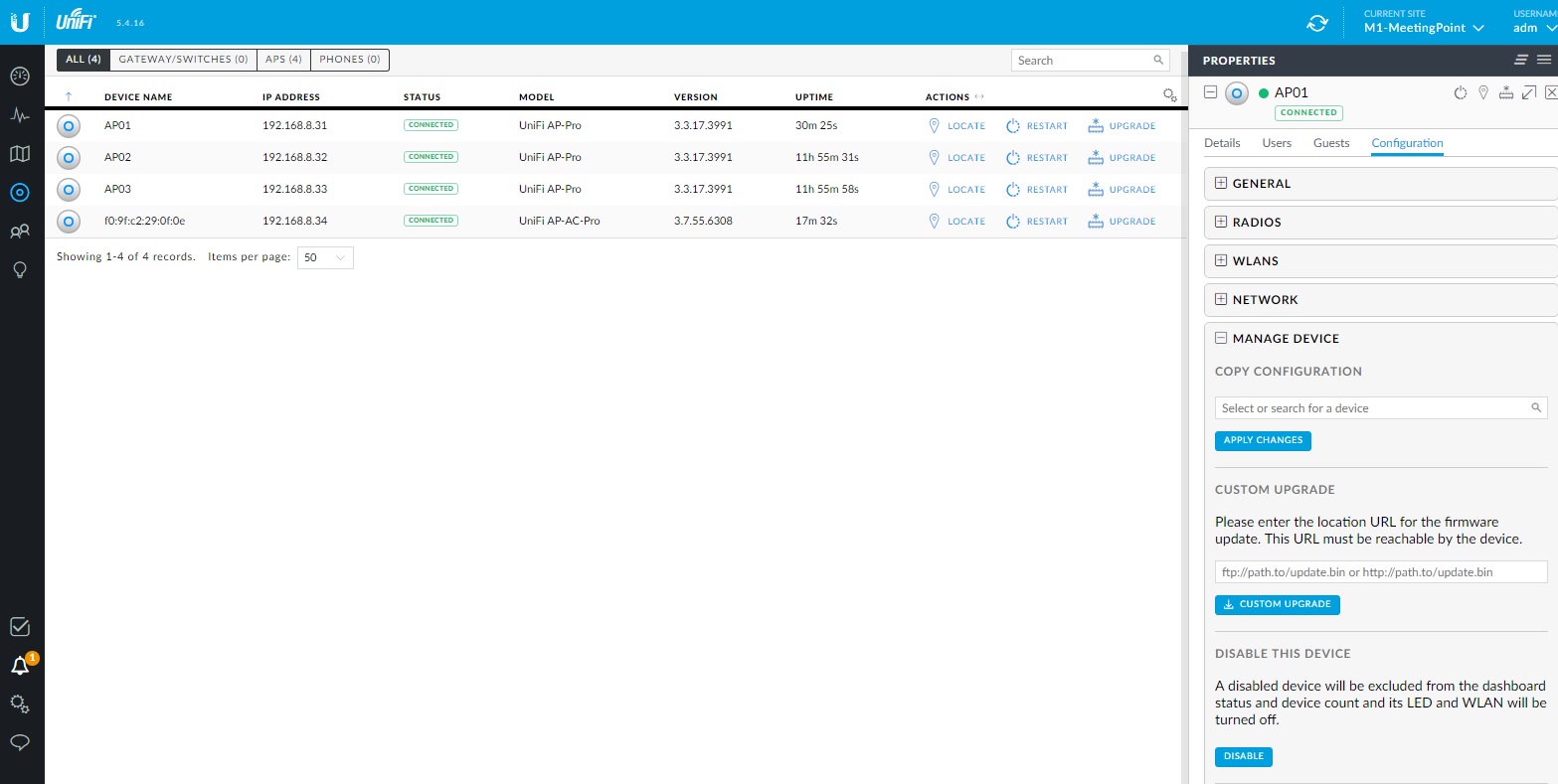Open table column settings gear icon
This screenshot has width=1558, height=784.
click(1170, 95)
